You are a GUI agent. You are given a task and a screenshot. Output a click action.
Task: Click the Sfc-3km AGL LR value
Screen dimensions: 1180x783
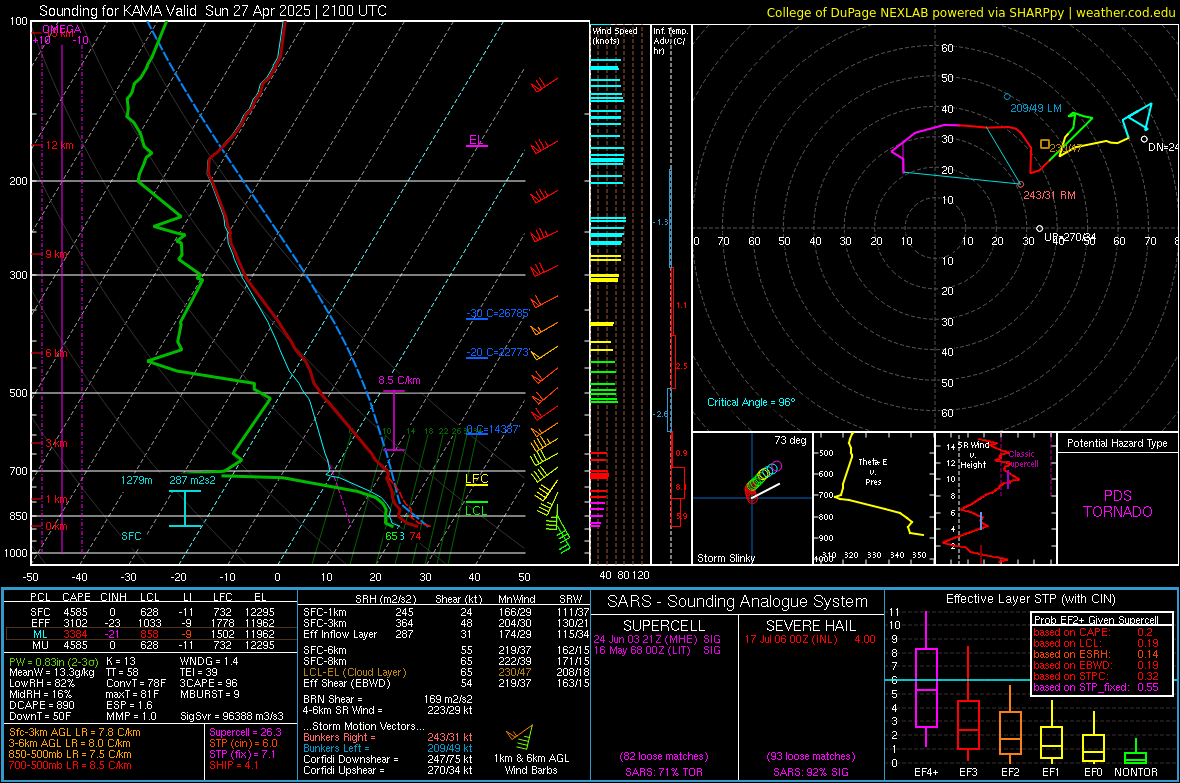click(x=75, y=733)
